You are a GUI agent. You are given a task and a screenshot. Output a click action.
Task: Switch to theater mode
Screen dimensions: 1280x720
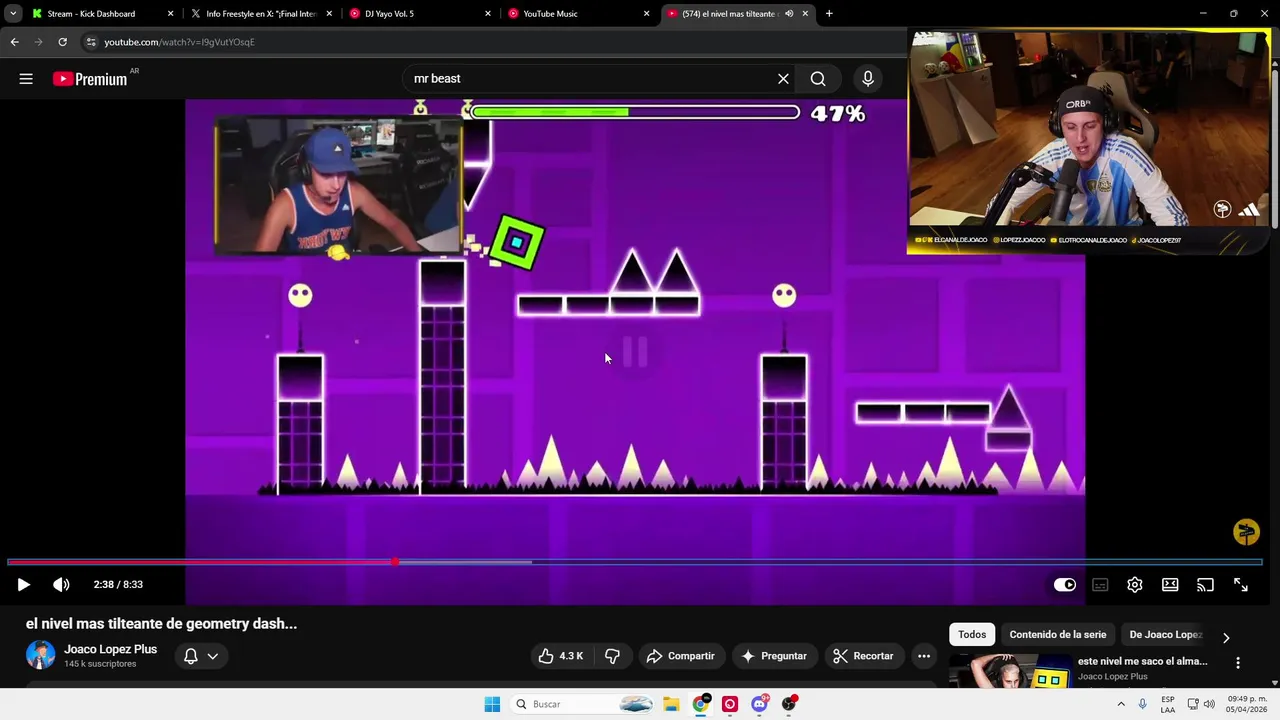pos(1170,585)
